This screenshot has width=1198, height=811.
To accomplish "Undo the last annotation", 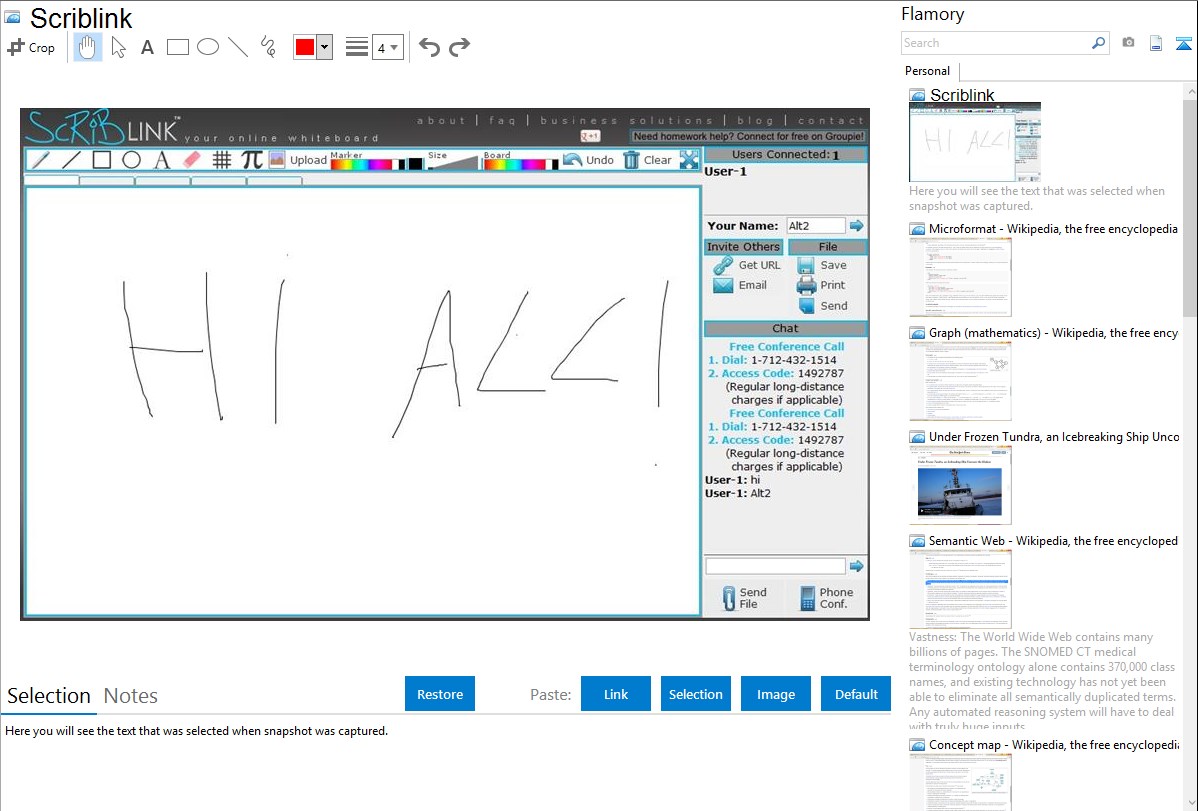I will click(x=429, y=47).
